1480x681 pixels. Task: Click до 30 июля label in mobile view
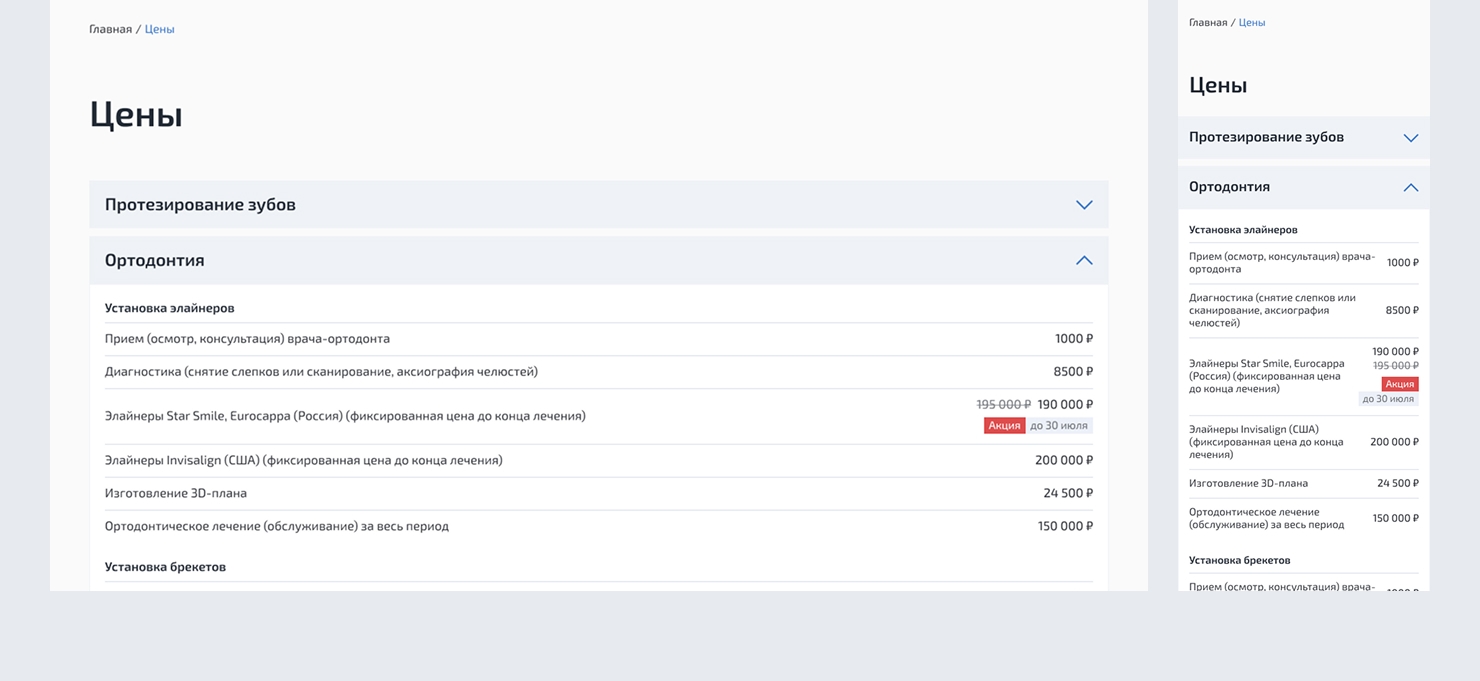tap(1388, 399)
